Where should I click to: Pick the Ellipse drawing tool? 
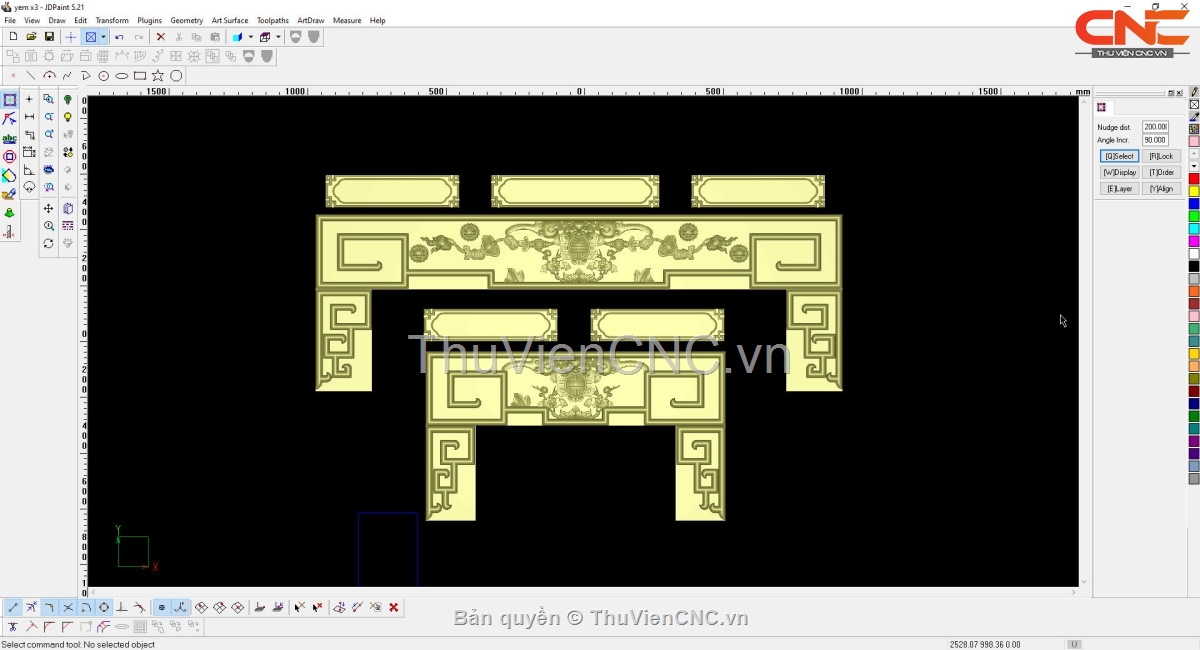122,76
